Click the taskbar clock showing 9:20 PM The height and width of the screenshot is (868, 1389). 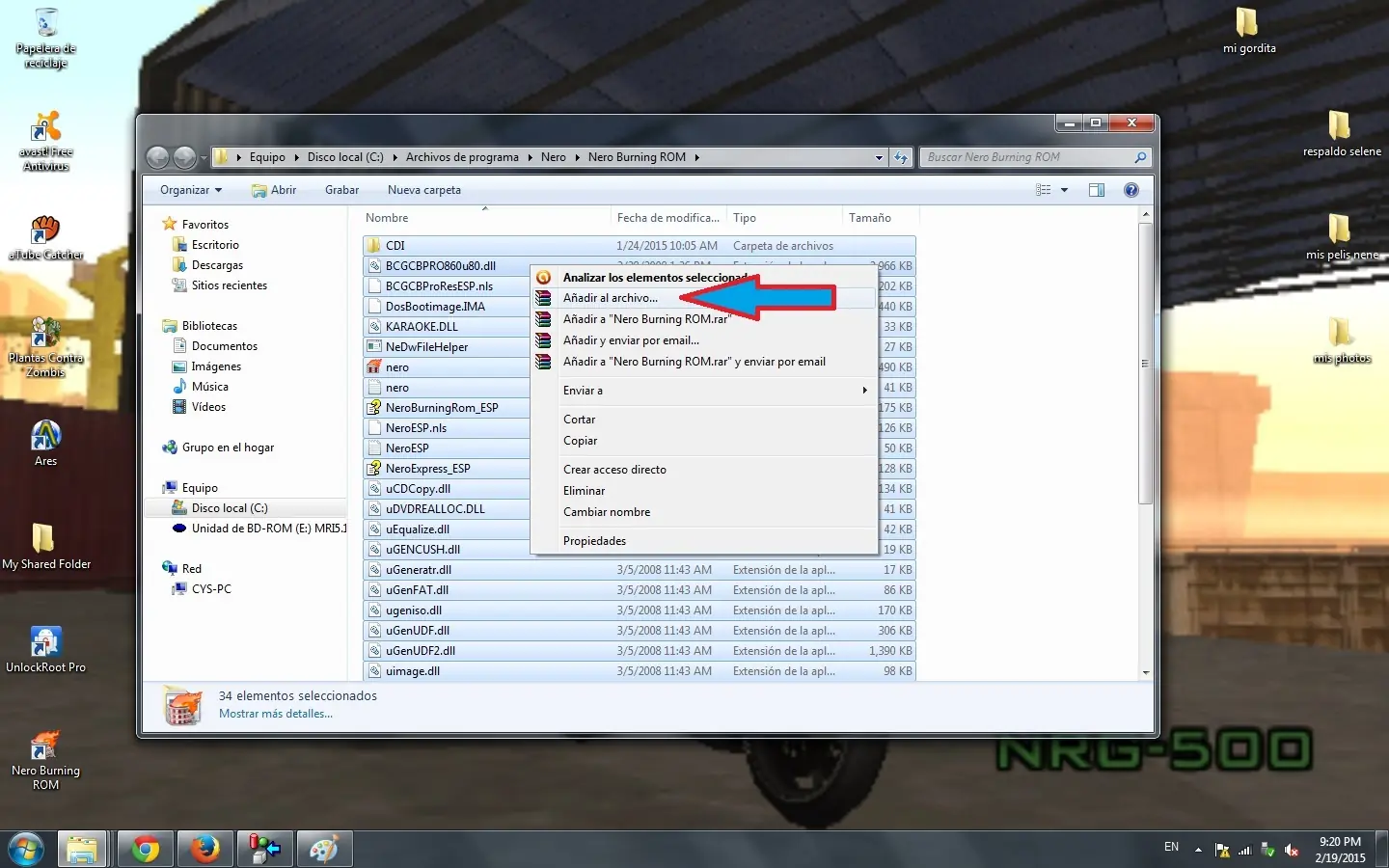pos(1341,850)
